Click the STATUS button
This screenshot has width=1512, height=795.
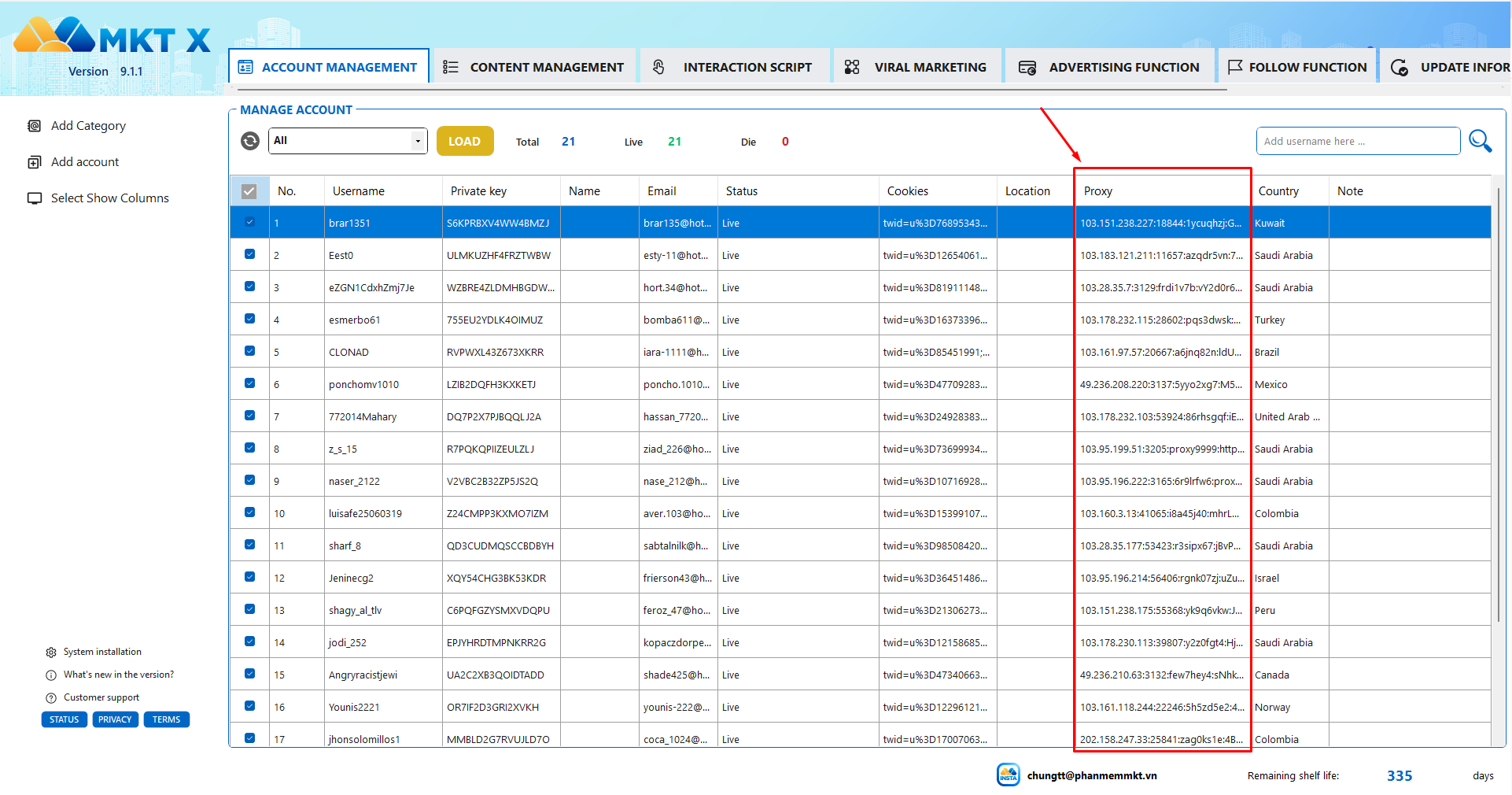point(65,719)
